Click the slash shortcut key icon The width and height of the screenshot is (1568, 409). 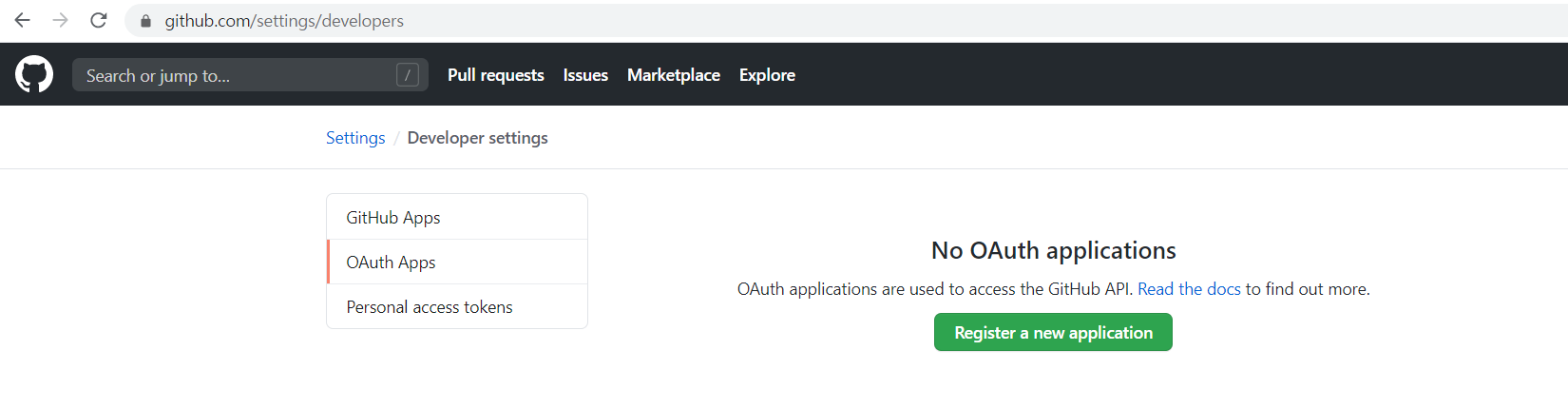click(x=408, y=74)
